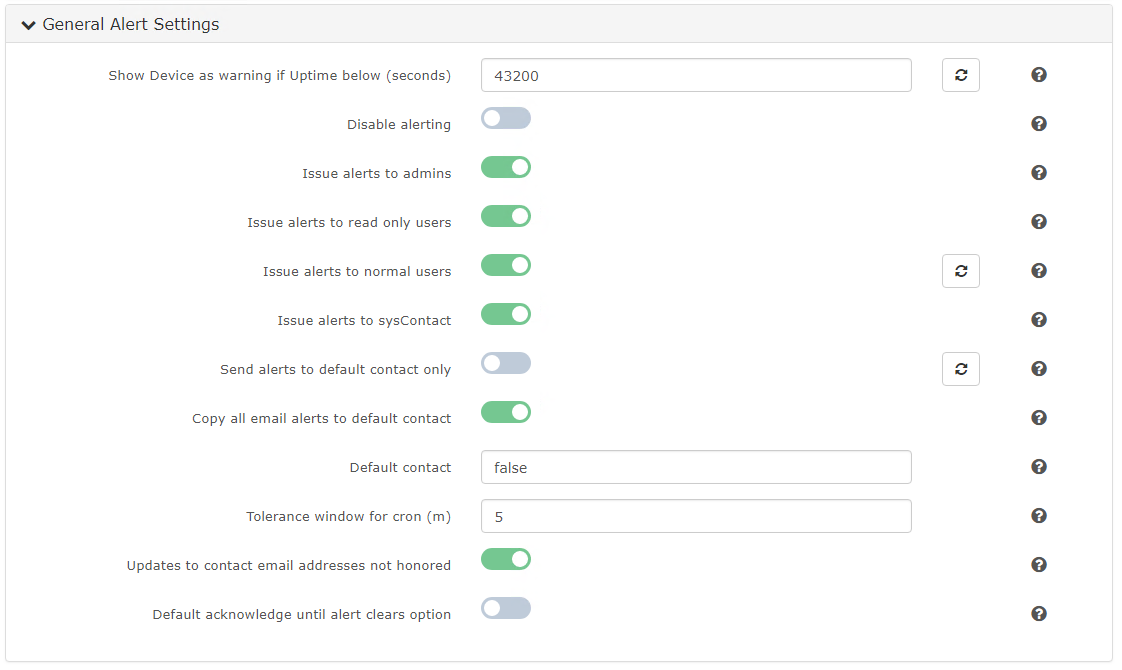The width and height of the screenshot is (1122, 670).
Task: Open help for Copy all email alerts setting
Action: click(1038, 417)
